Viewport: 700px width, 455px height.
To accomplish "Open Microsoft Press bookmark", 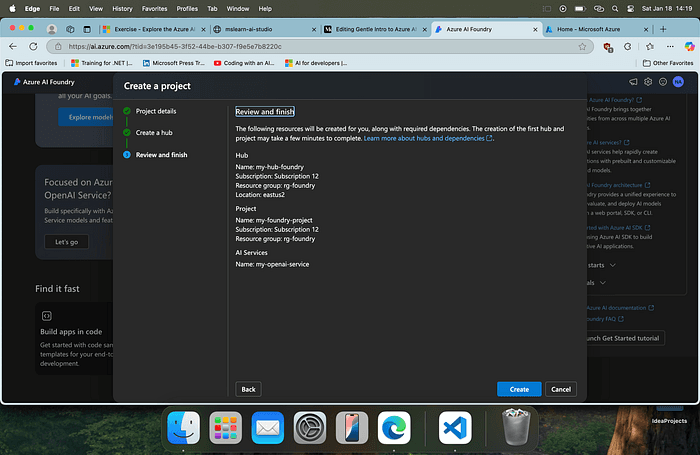I will coord(173,63).
